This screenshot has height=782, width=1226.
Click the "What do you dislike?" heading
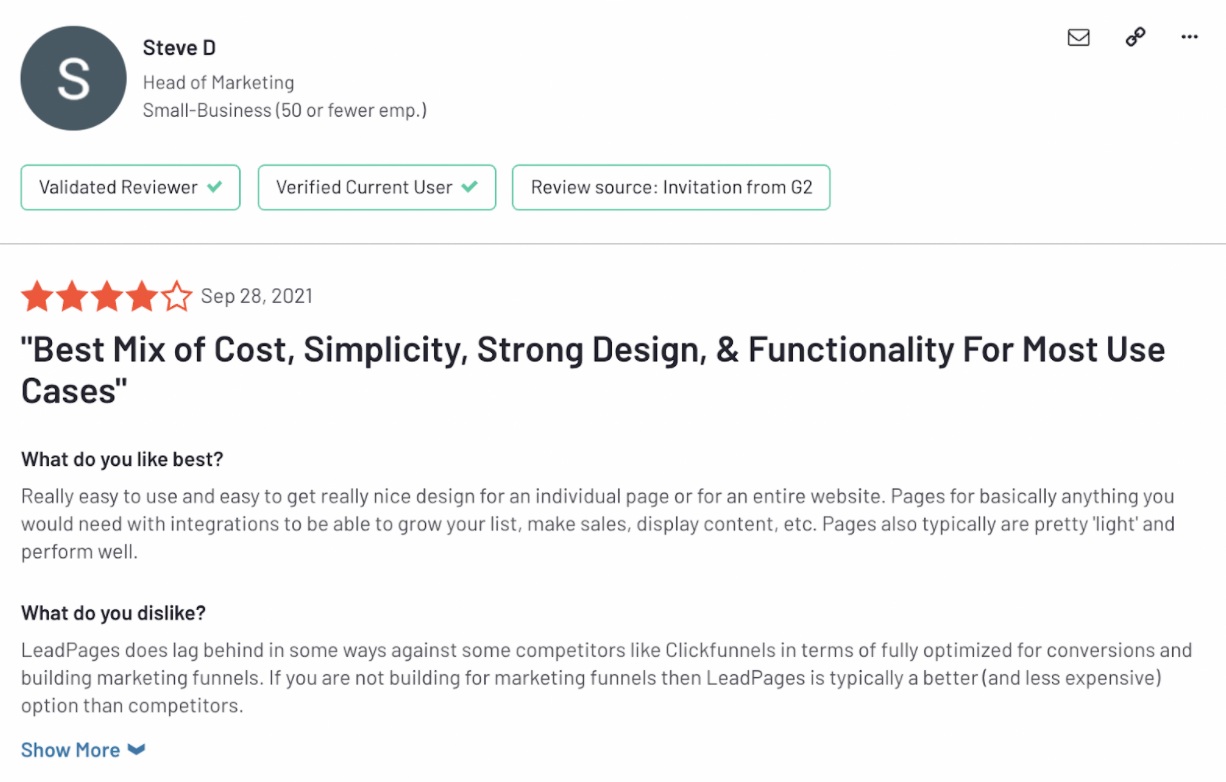coord(113,613)
